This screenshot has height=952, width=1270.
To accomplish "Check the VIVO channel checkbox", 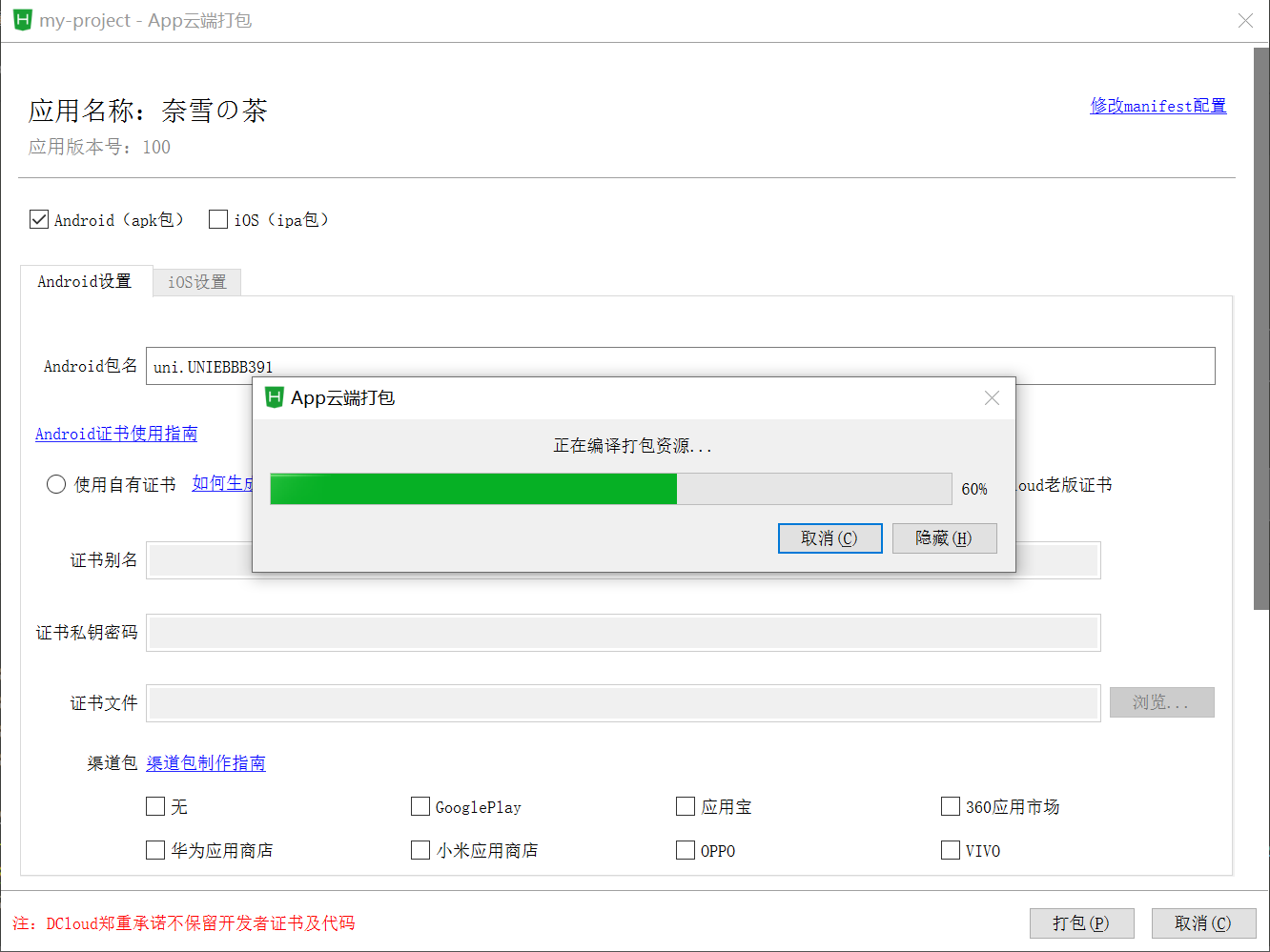I will [951, 850].
